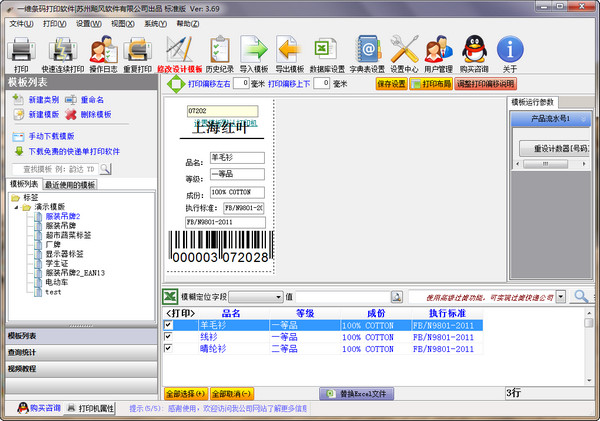The width and height of the screenshot is (600, 421).
Task: Select the 标签 folder in template tree
Action: click(x=31, y=197)
